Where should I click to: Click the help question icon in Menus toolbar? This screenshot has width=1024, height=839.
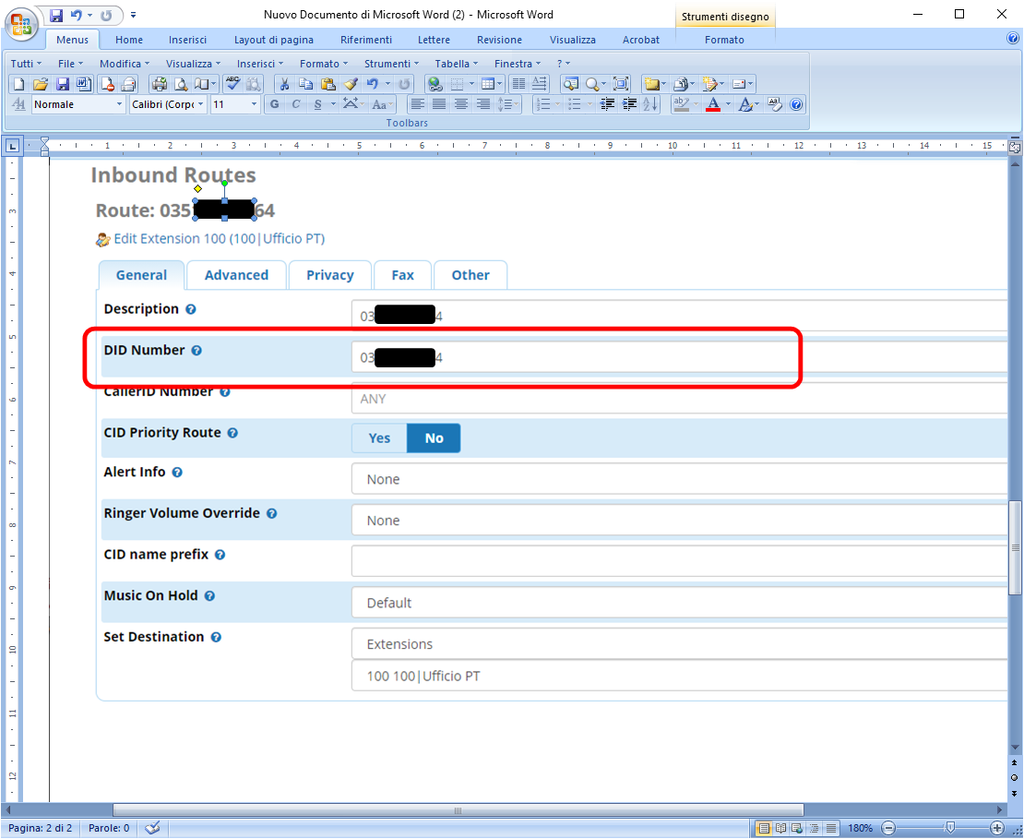(x=795, y=104)
